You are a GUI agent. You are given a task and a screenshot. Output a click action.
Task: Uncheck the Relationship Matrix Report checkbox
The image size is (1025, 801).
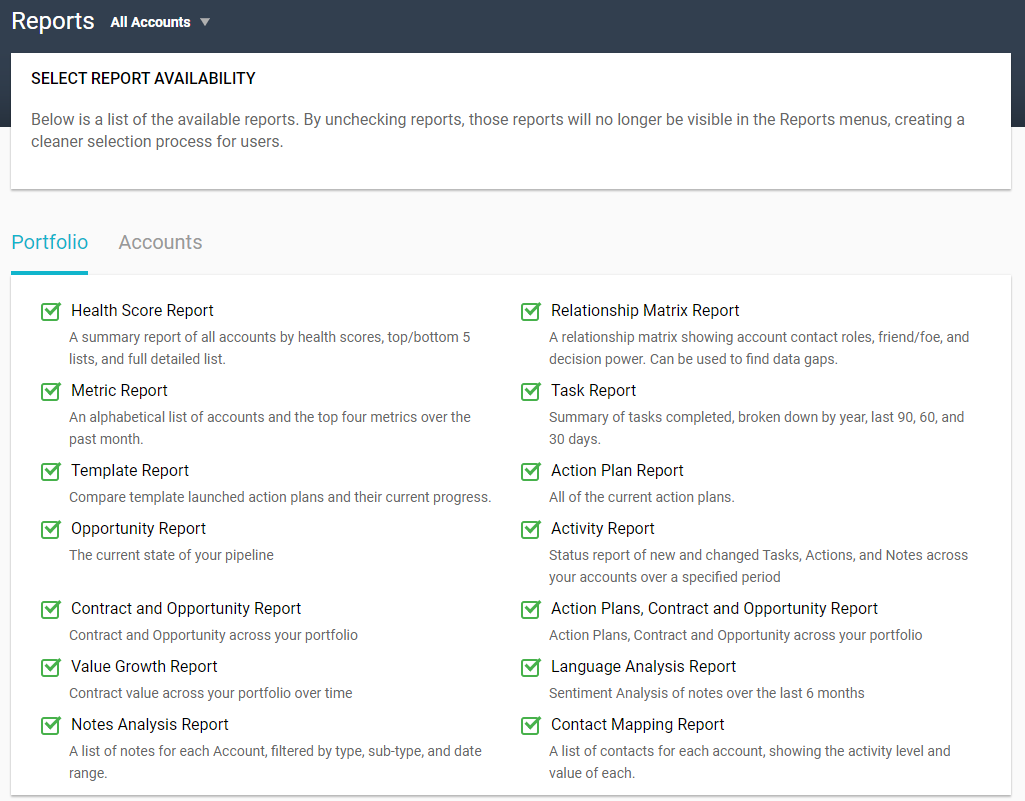(x=530, y=311)
